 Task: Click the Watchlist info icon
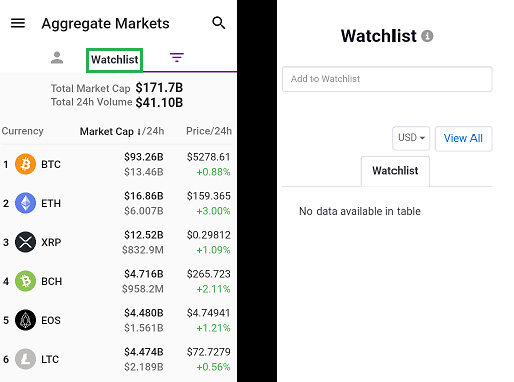coord(427,36)
